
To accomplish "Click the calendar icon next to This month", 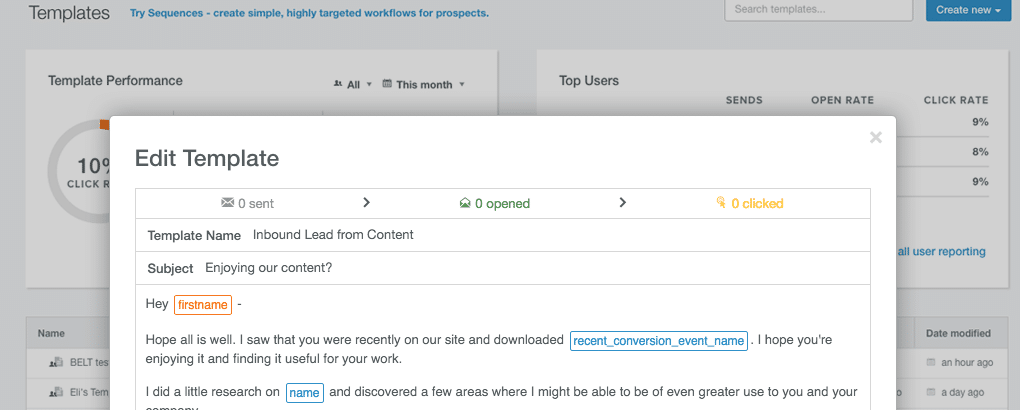I will (x=387, y=84).
